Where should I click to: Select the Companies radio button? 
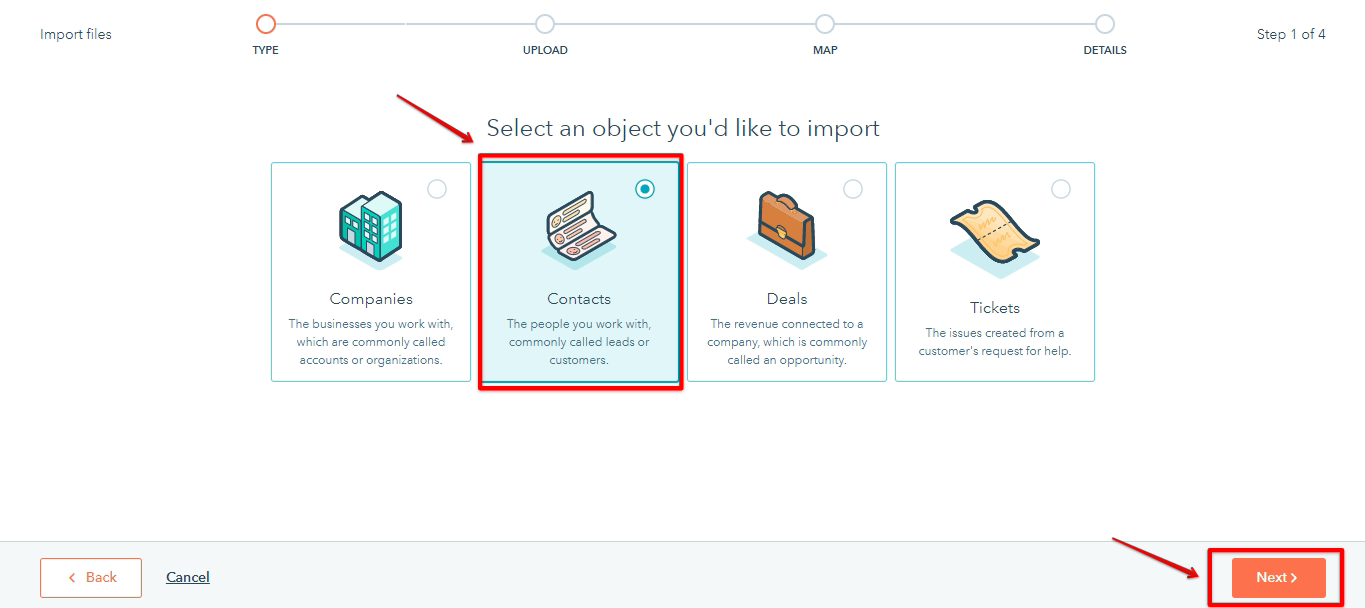click(437, 189)
